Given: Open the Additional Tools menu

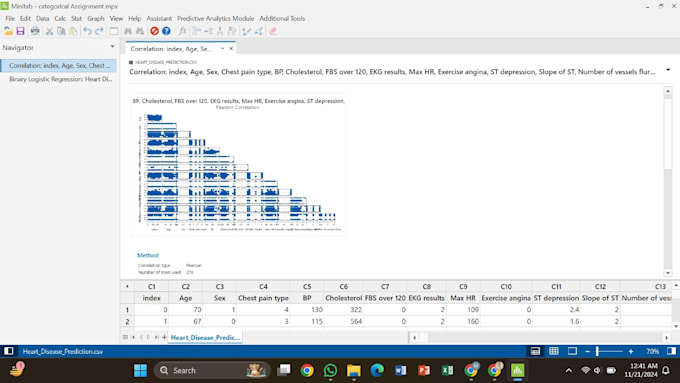Looking at the screenshot, I should [282, 18].
